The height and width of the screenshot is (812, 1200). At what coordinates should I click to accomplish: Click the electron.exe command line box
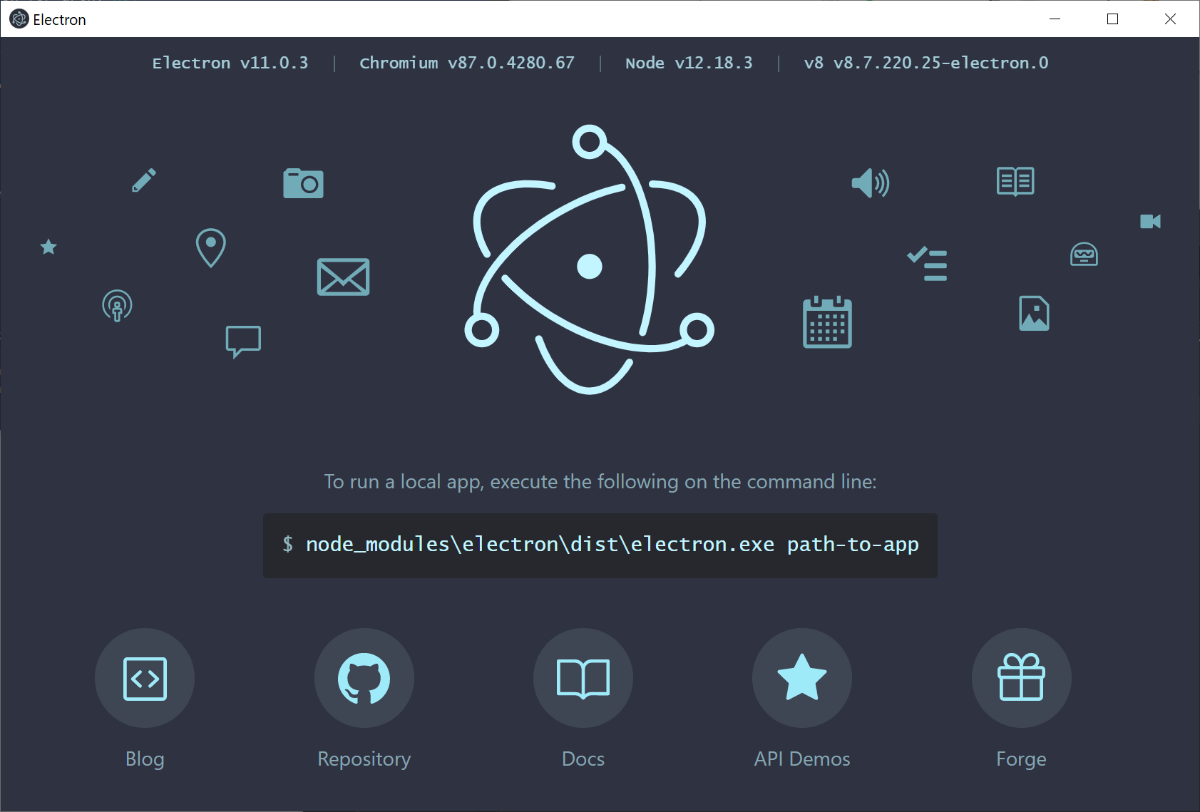pyautogui.click(x=600, y=545)
